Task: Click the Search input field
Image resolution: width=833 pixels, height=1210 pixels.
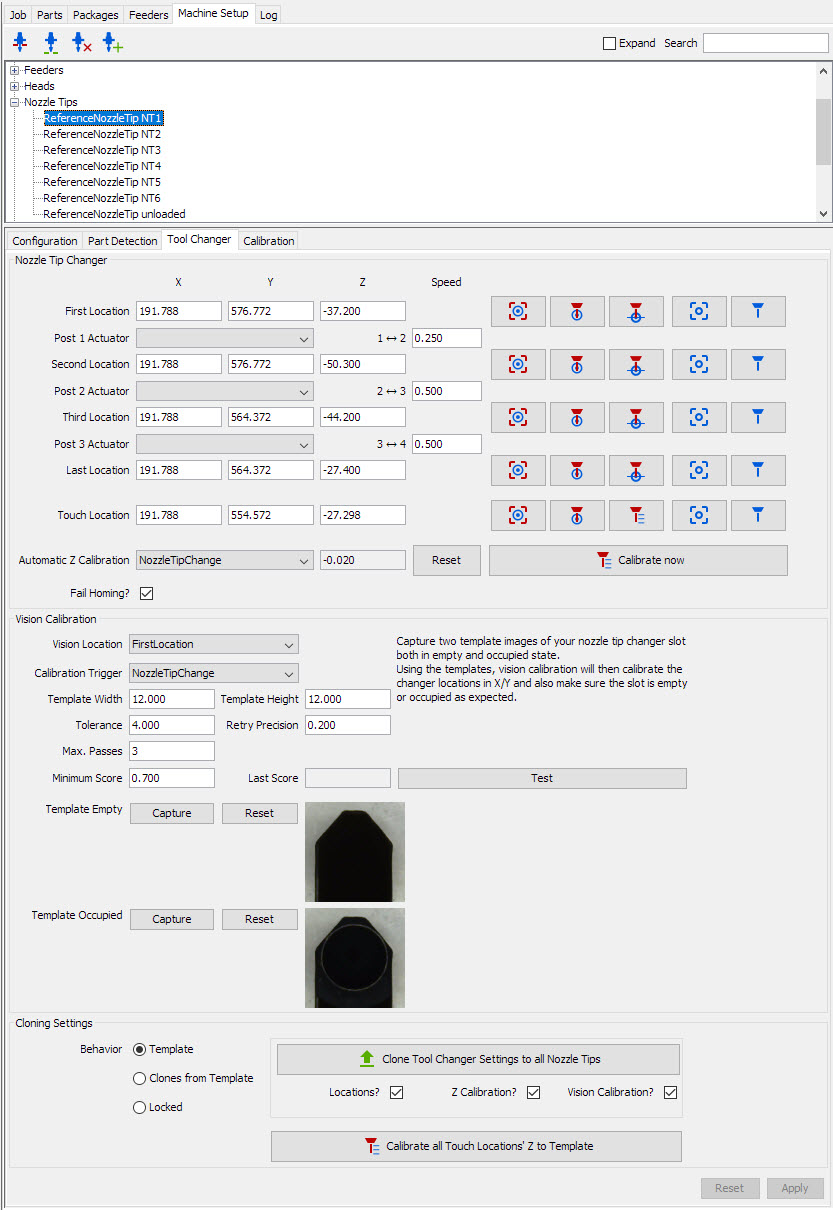Action: [764, 43]
